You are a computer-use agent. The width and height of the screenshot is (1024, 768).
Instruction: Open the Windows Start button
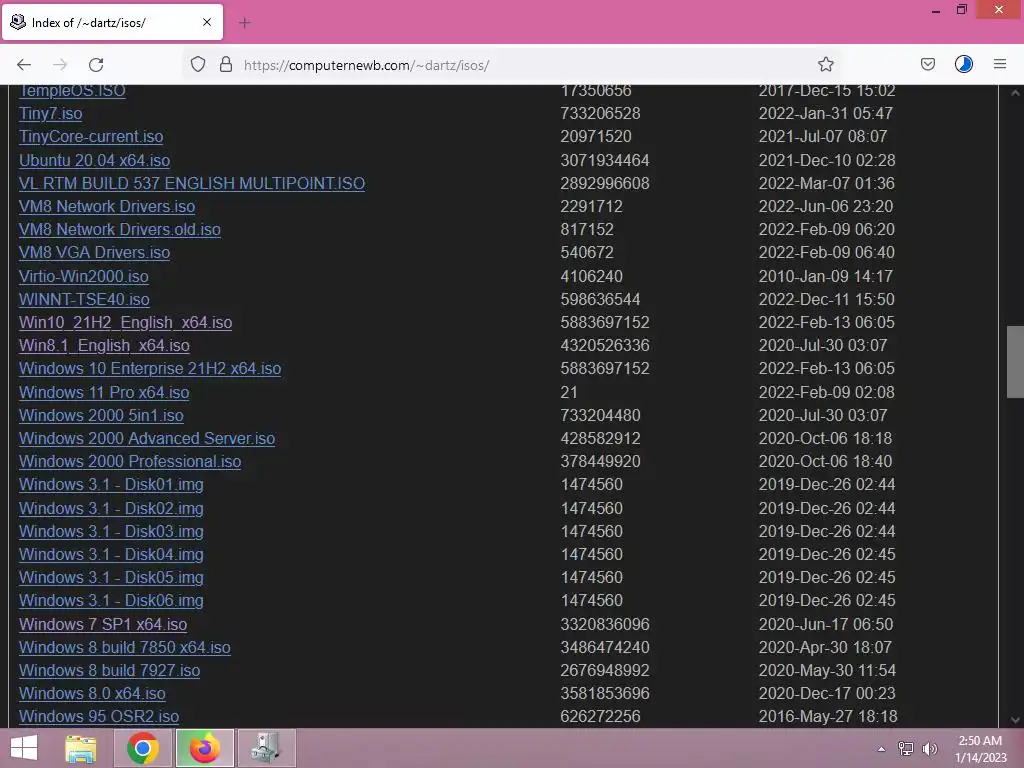pos(24,748)
